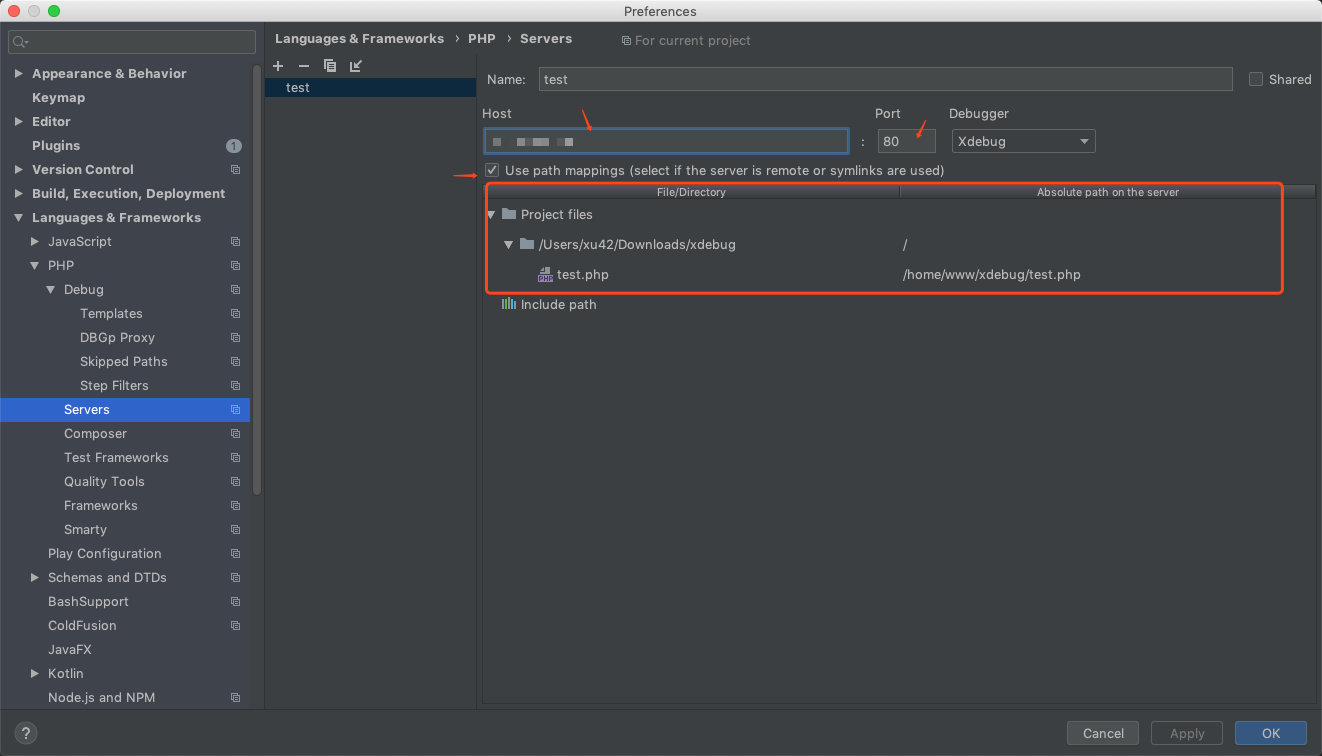
Task: Collapse Languages & Frameworks section arrow
Action: [x=19, y=218]
